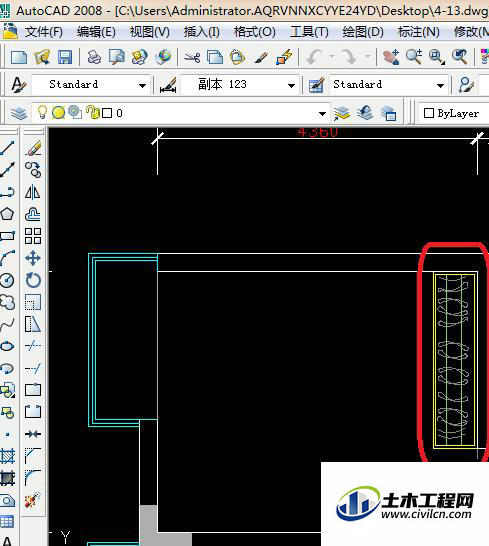Image resolution: width=489 pixels, height=546 pixels.
Task: Select the Match Properties brush icon
Action: pyautogui.click(x=261, y=57)
